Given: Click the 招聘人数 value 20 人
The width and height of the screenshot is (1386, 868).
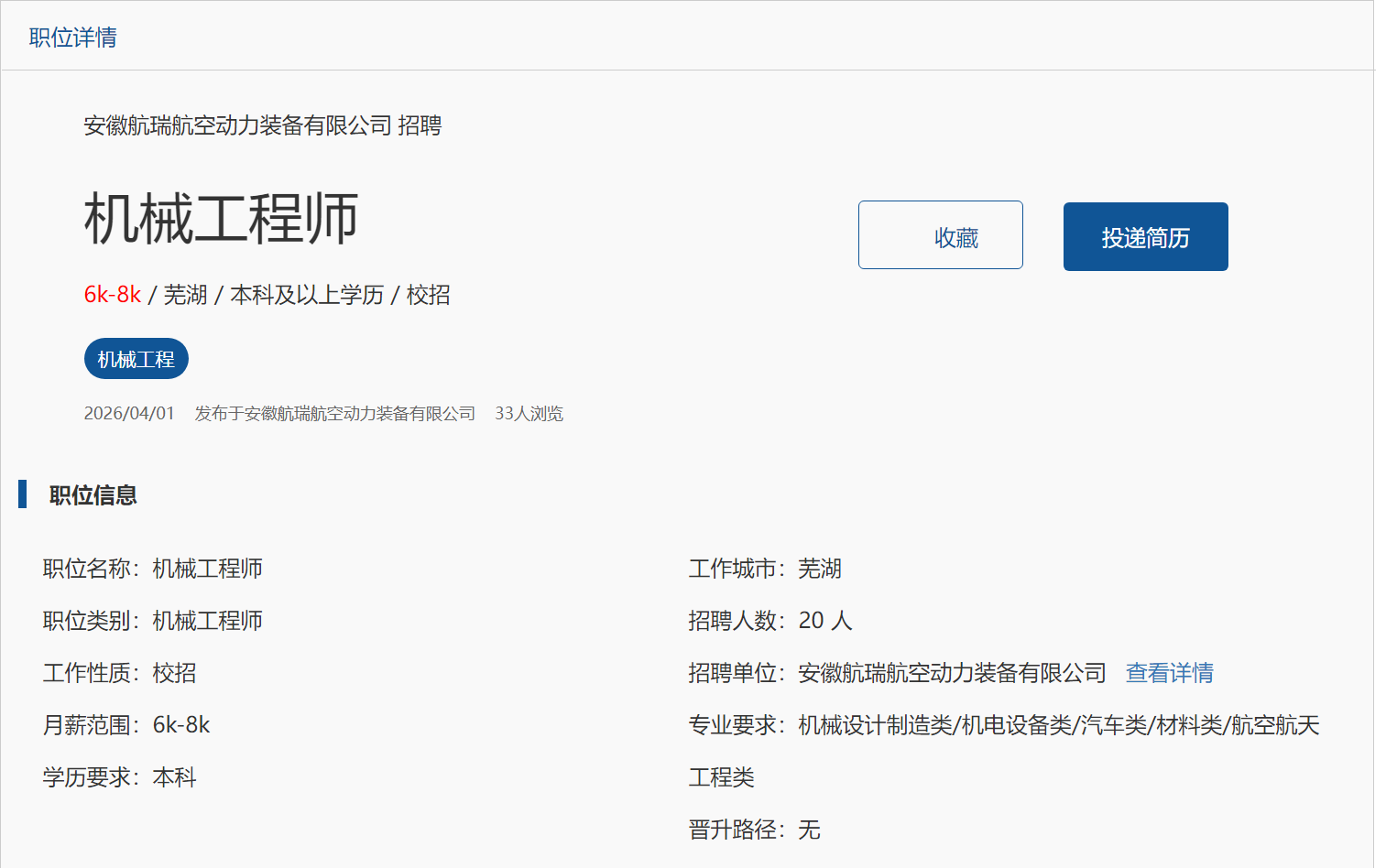Looking at the screenshot, I should 824,621.
